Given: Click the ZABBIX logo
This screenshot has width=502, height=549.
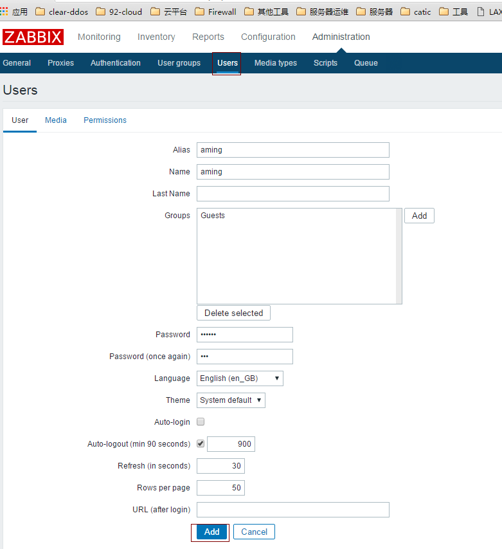Looking at the screenshot, I should 33,37.
